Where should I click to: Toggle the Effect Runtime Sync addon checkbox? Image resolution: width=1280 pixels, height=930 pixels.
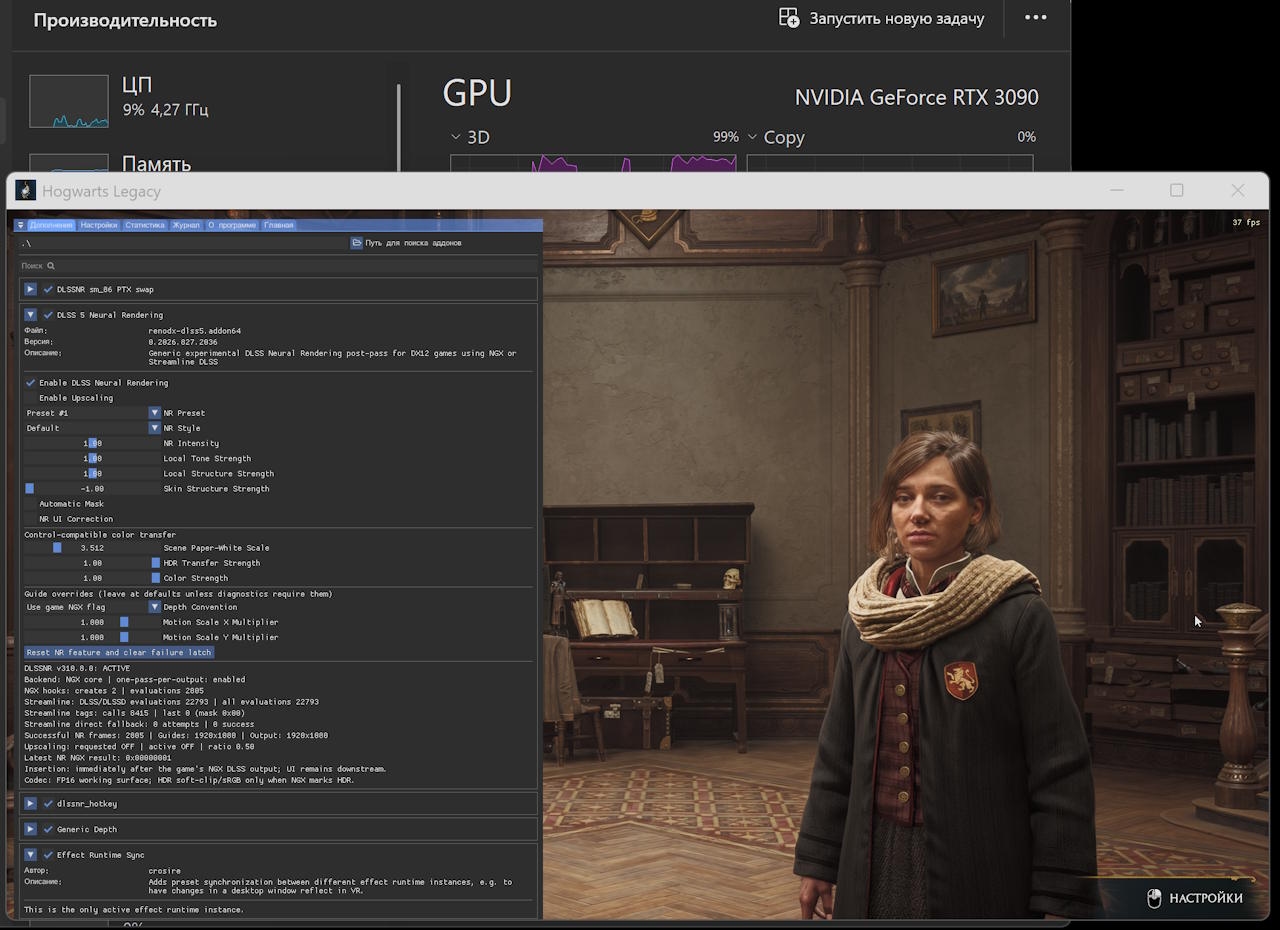point(48,855)
